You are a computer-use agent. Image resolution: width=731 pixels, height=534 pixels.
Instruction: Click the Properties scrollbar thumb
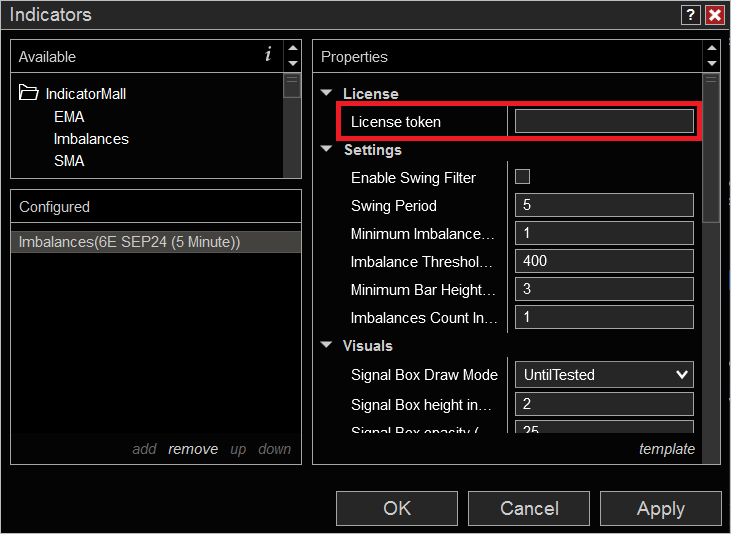pyautogui.click(x=711, y=148)
